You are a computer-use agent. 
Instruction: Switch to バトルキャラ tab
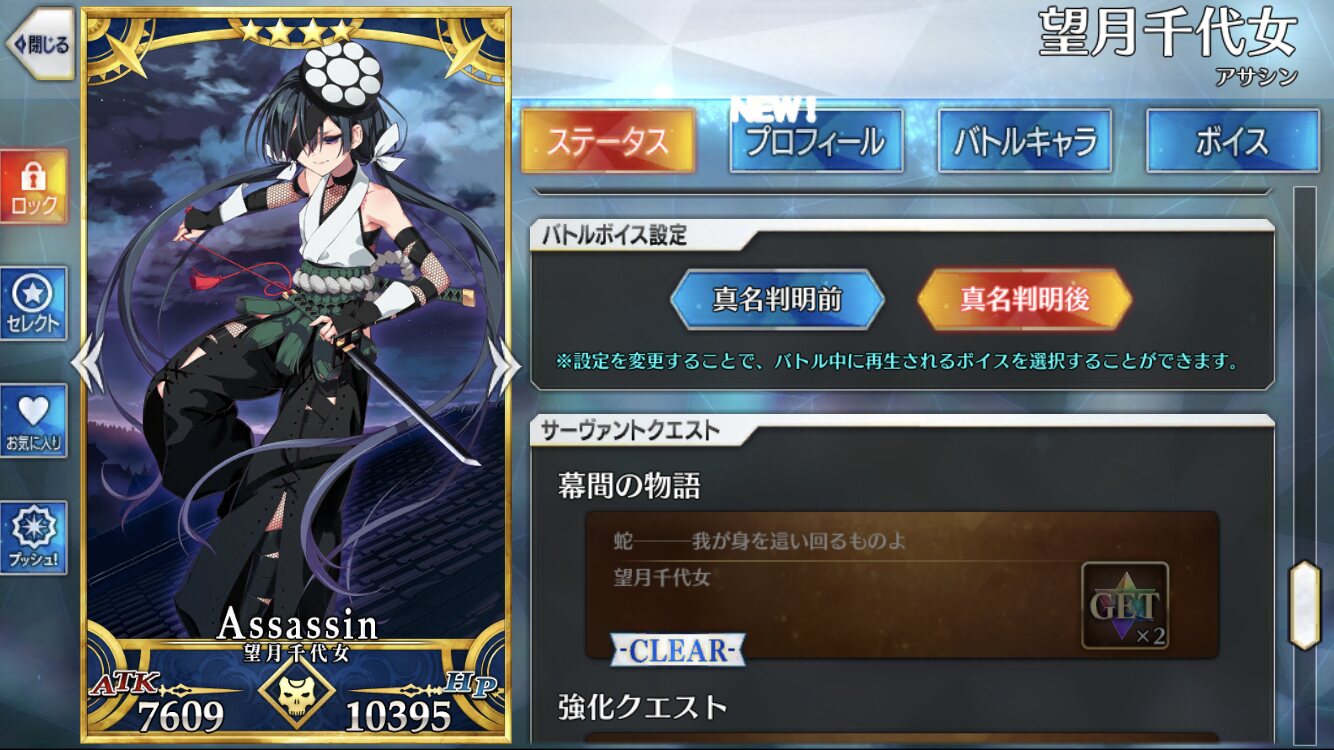pos(1025,140)
